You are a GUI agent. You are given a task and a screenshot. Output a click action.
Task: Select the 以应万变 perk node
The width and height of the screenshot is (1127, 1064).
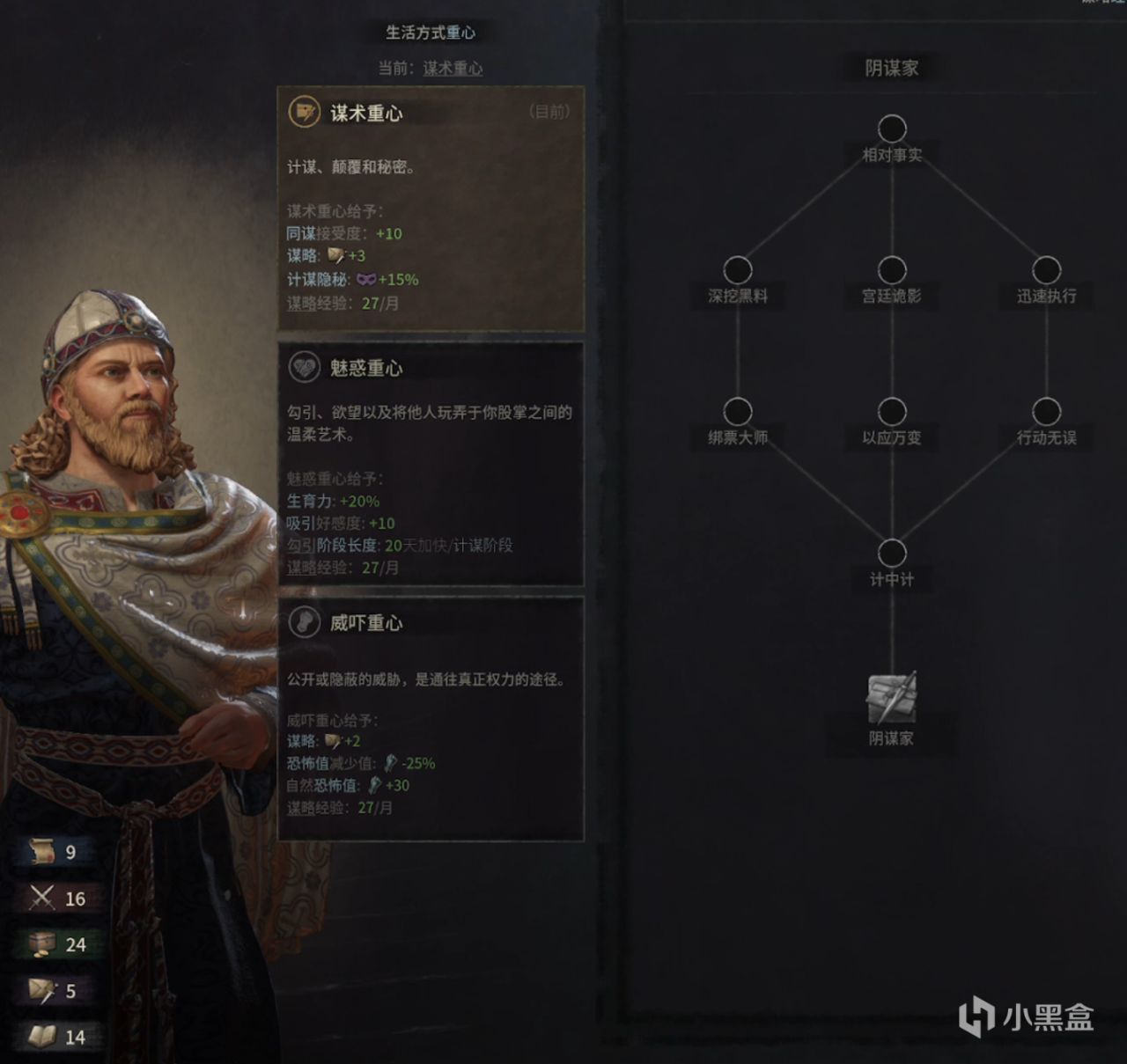[x=892, y=411]
